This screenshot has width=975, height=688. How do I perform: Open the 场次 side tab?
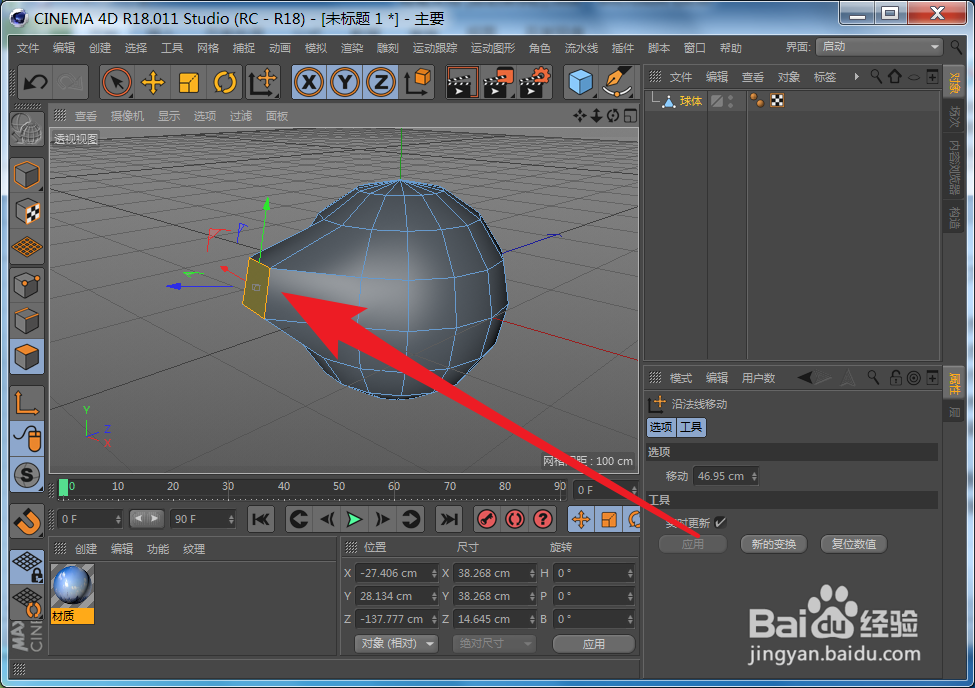pyautogui.click(x=954, y=116)
